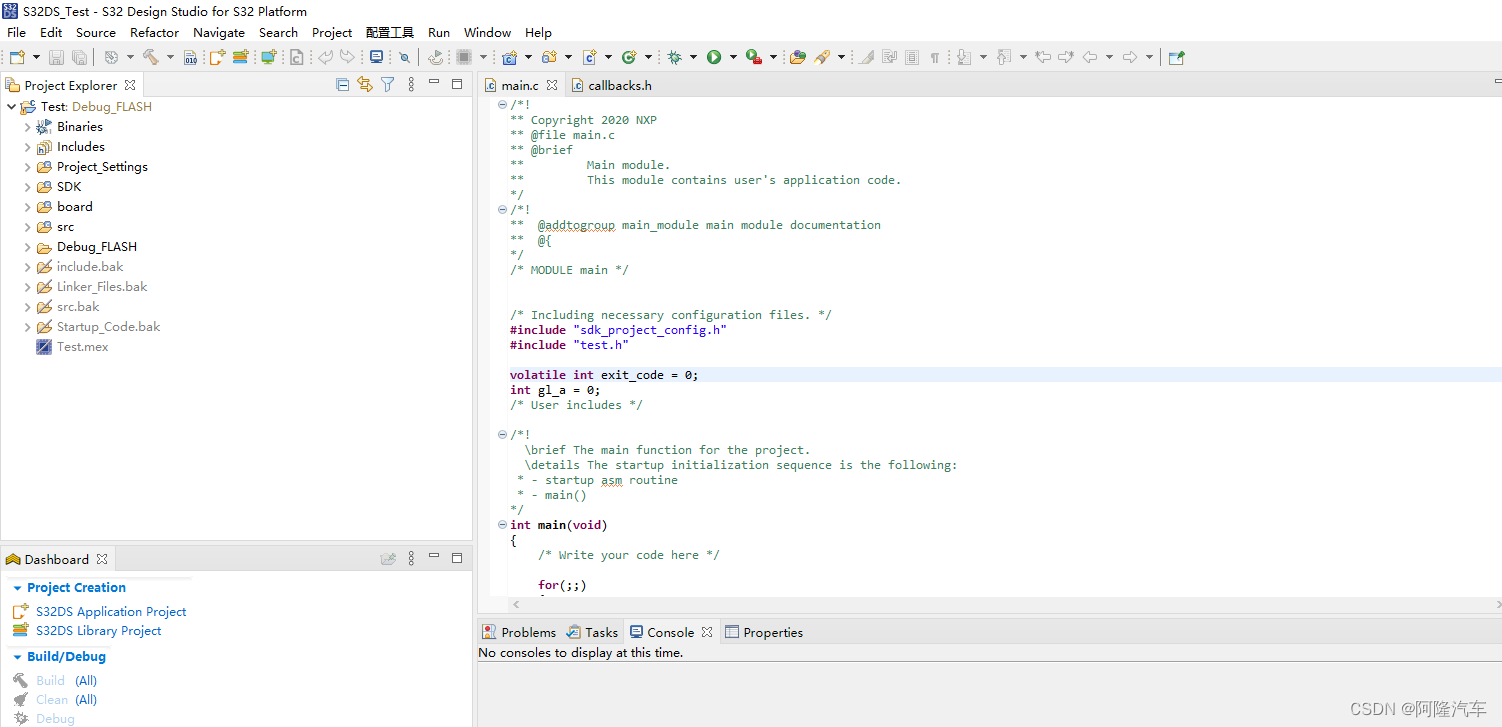The image size is (1502, 727).
Task: Open the Navigate menu
Action: [219, 32]
